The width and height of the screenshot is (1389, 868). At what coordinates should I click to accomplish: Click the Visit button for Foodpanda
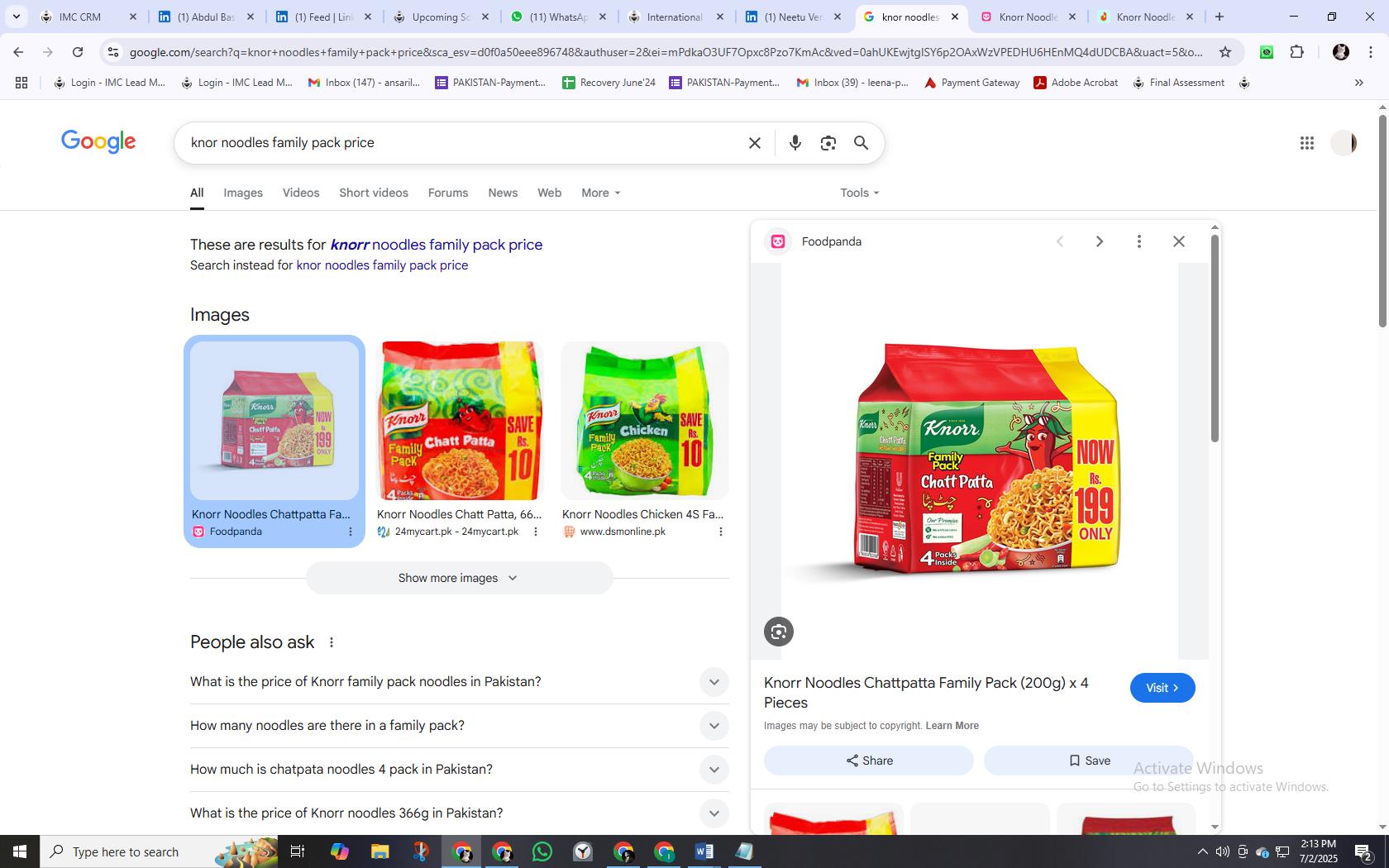pyautogui.click(x=1162, y=688)
